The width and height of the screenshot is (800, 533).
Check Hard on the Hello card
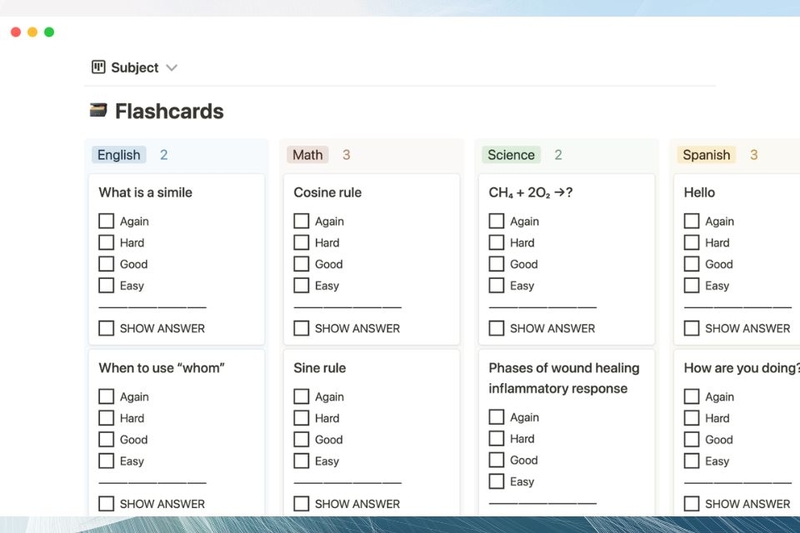(x=691, y=242)
